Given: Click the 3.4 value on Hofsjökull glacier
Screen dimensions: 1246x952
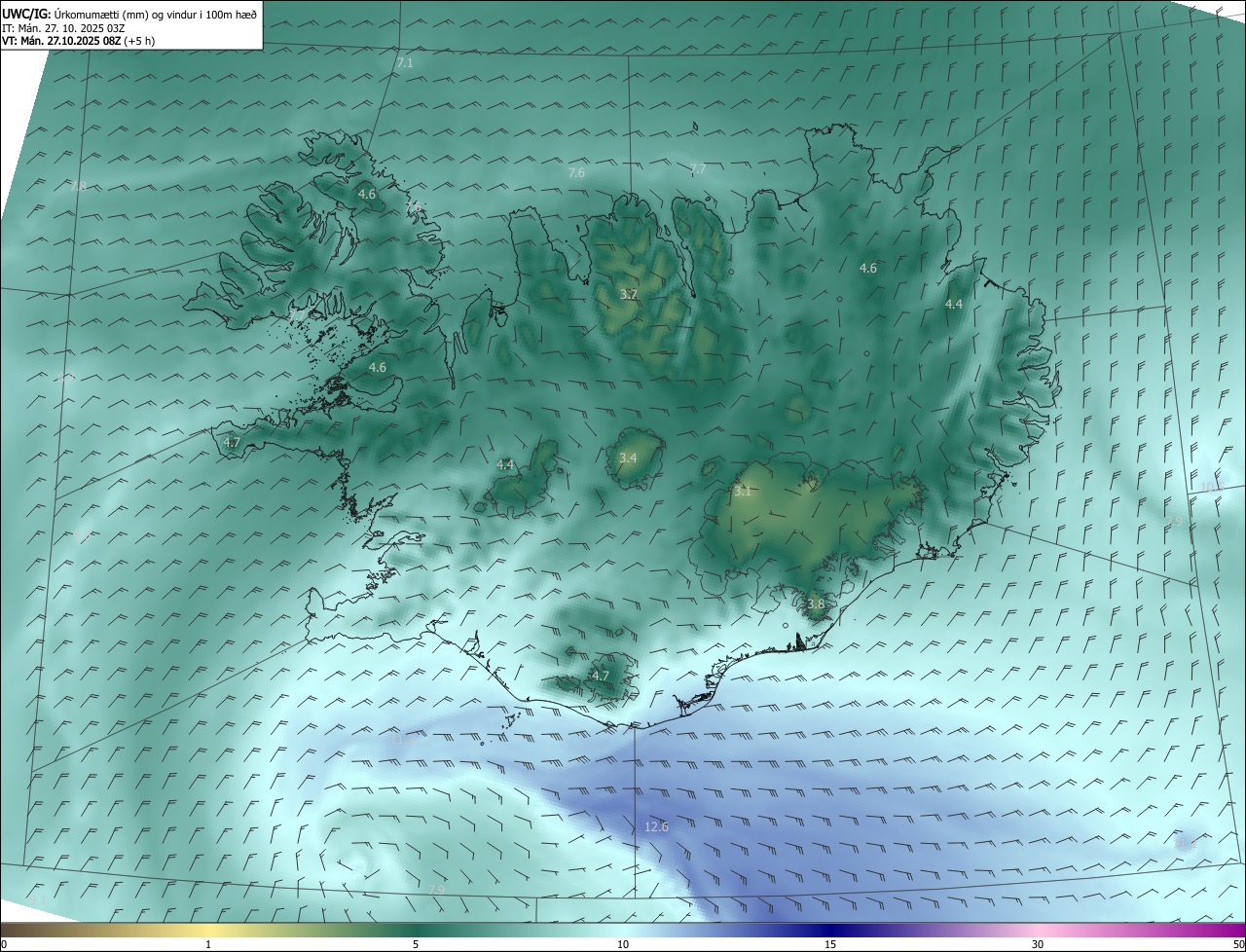Looking at the screenshot, I should click(628, 458).
